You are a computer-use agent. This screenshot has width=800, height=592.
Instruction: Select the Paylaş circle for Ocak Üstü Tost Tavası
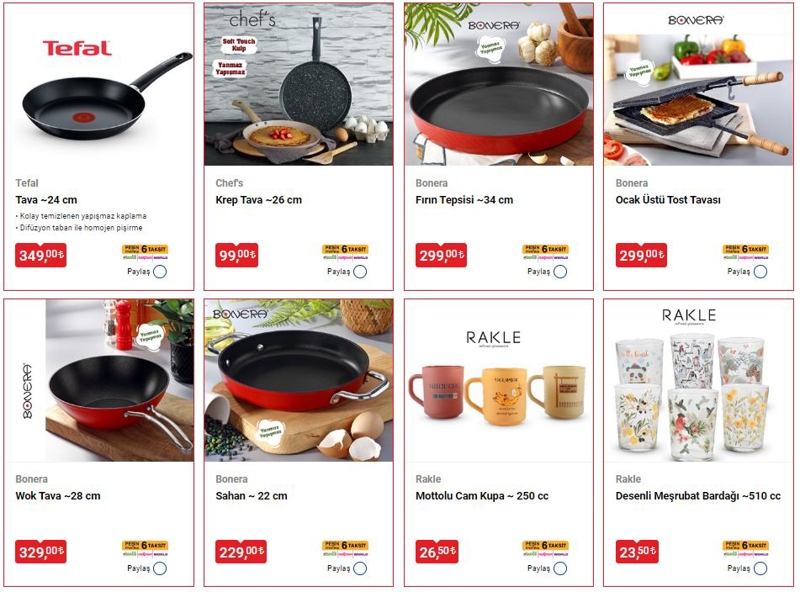760,272
